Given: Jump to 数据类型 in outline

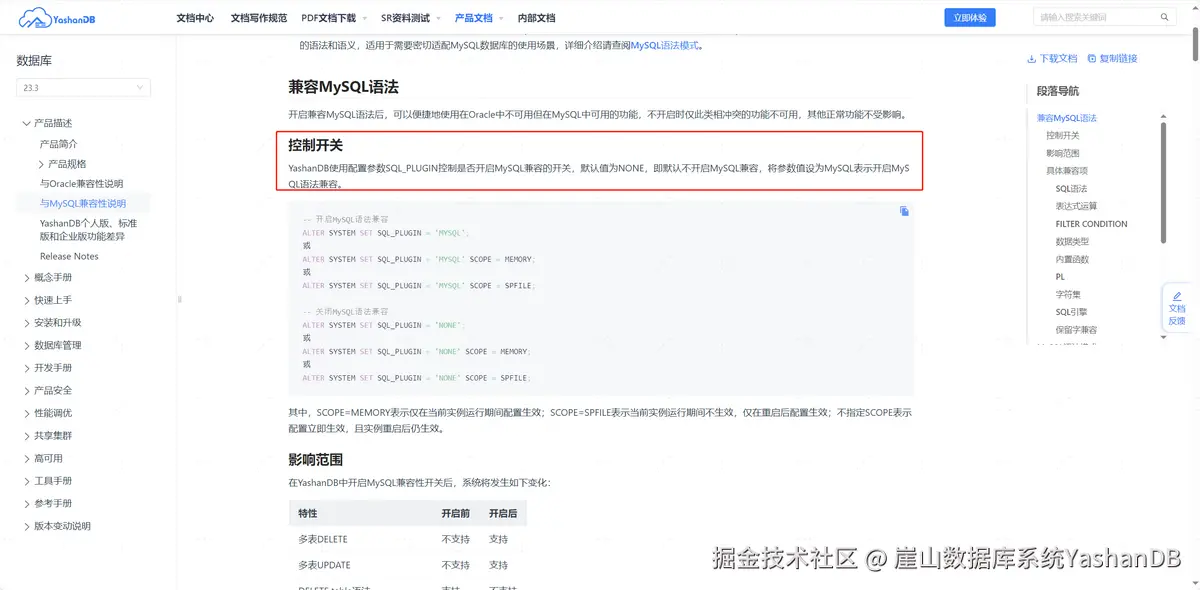Looking at the screenshot, I should click(1072, 241).
